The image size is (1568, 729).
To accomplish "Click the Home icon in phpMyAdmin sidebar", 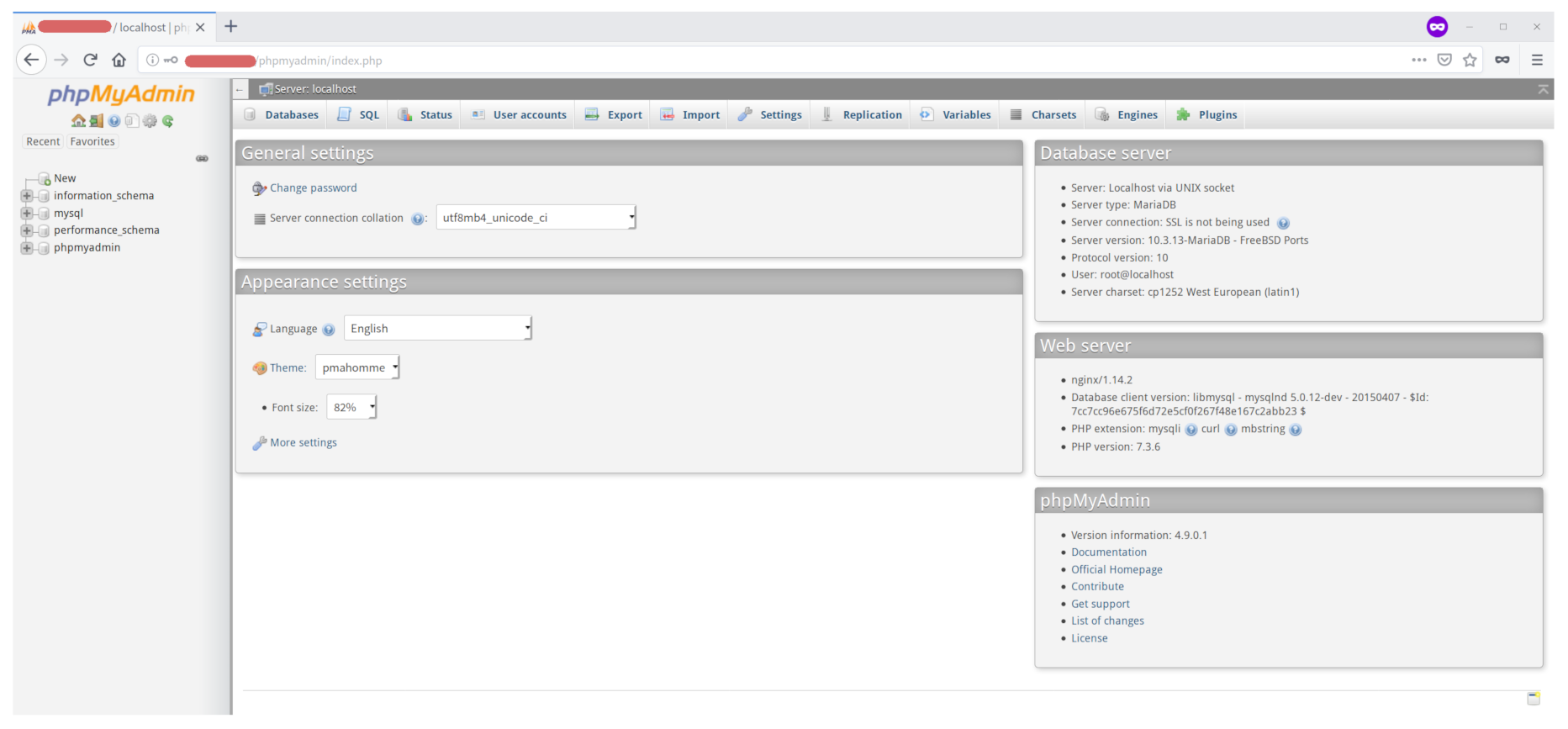I will tap(78, 121).
